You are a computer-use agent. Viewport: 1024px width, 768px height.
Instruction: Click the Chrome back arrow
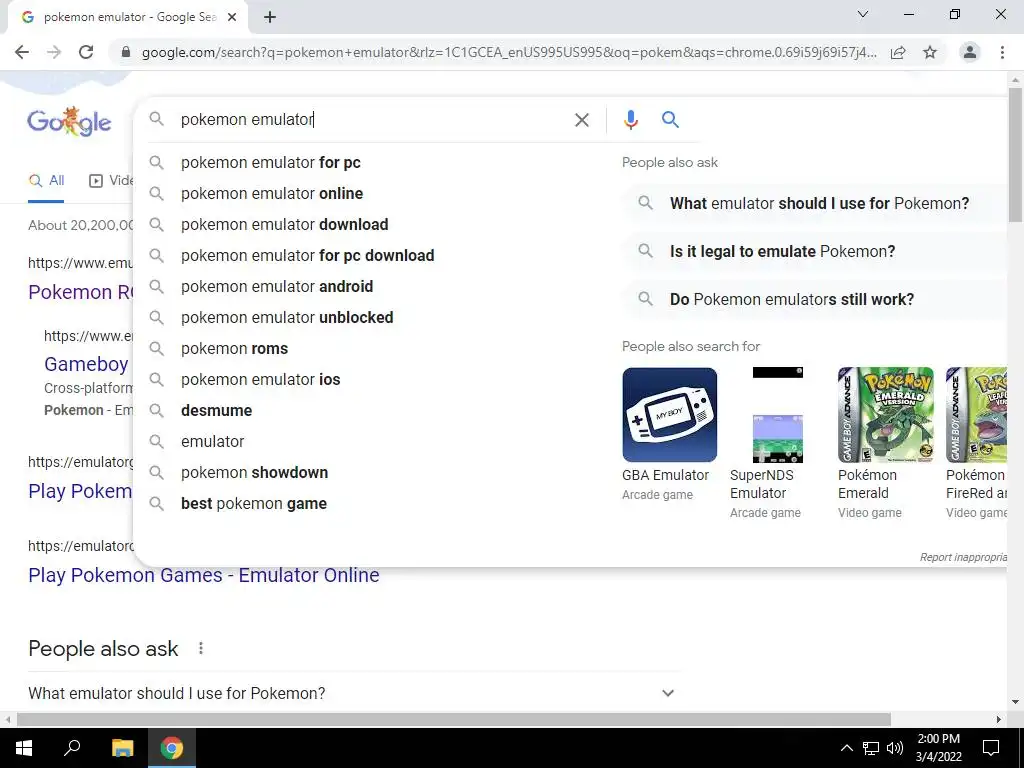click(x=22, y=52)
